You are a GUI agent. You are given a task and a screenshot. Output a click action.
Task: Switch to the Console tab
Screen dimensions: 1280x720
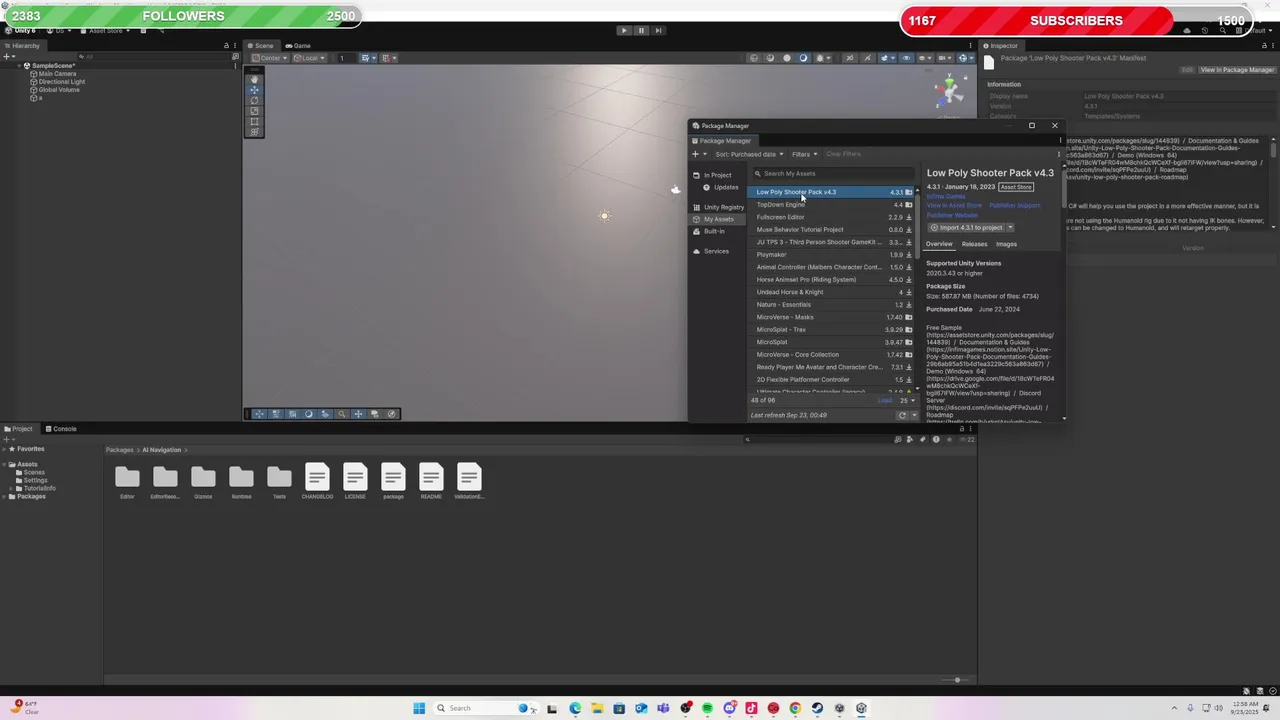point(60,429)
